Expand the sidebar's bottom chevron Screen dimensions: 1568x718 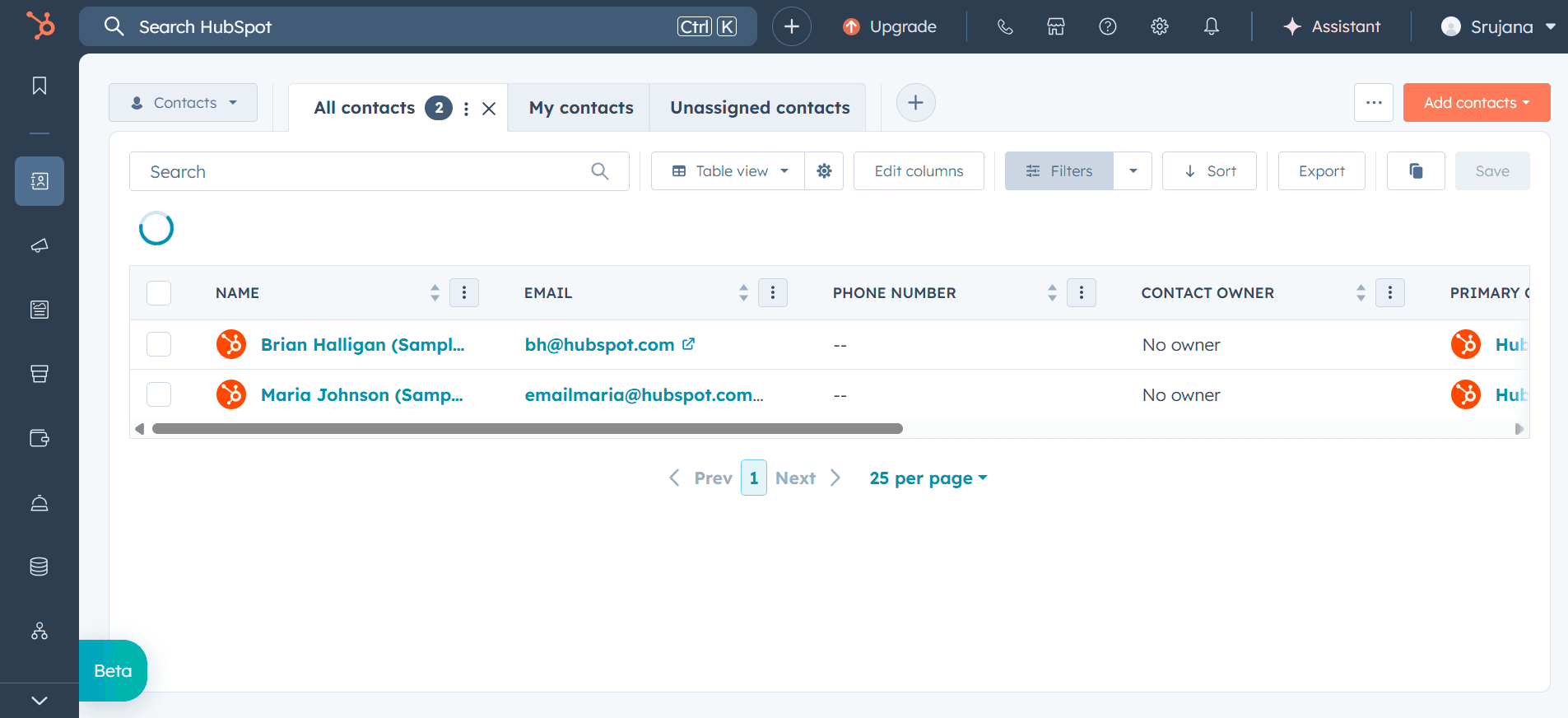(40, 701)
